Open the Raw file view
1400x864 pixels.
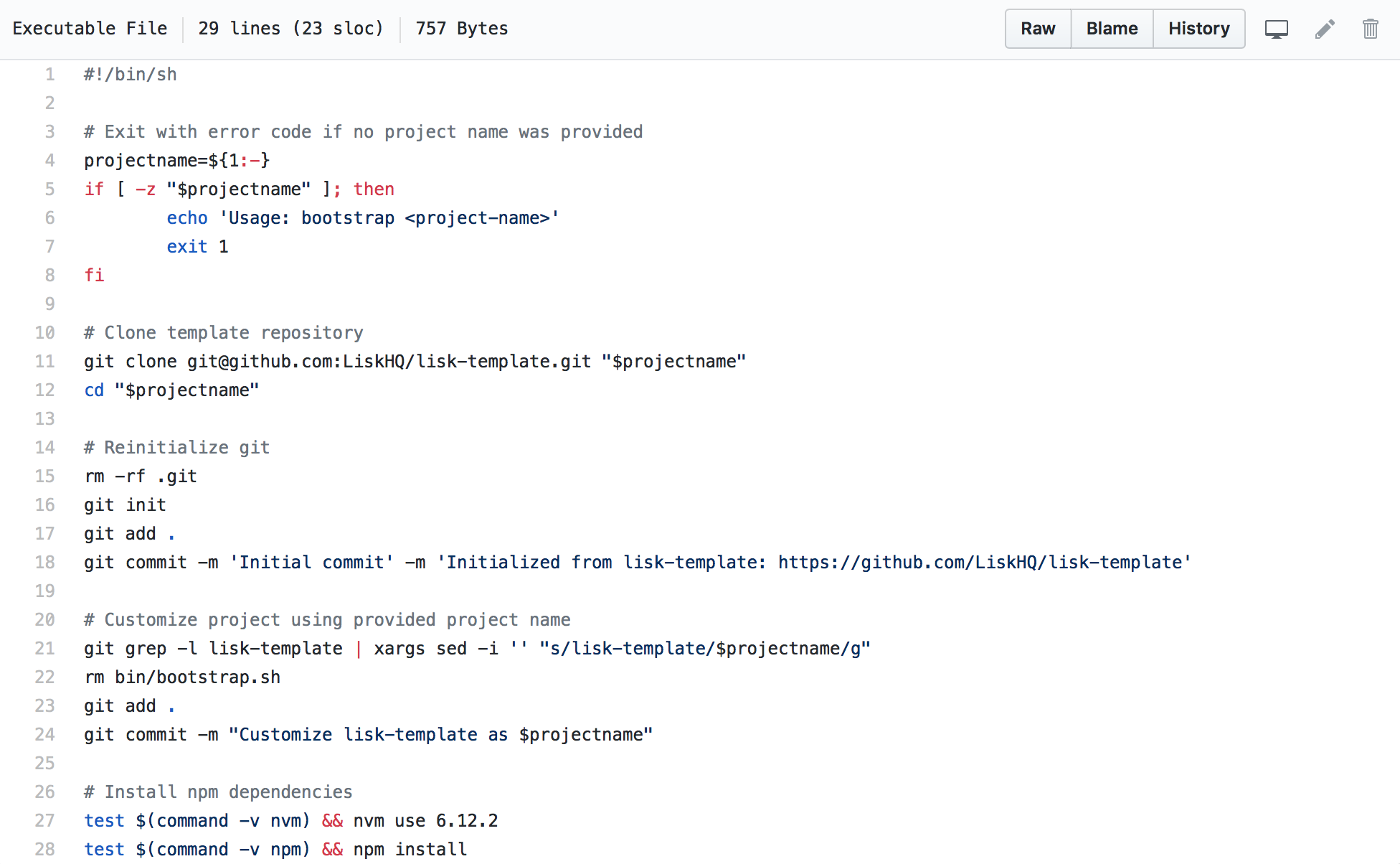point(1038,29)
